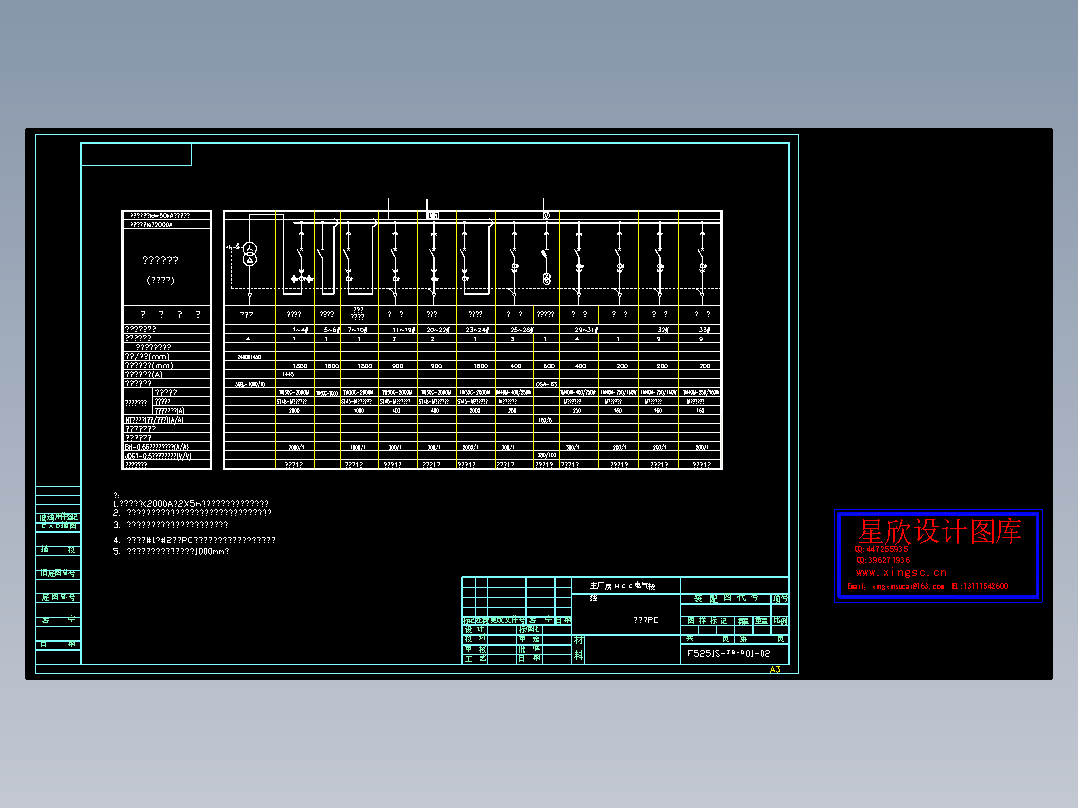The image size is (1078, 808).
Task: Select the OSA-63 cell in the table
Action: [546, 384]
